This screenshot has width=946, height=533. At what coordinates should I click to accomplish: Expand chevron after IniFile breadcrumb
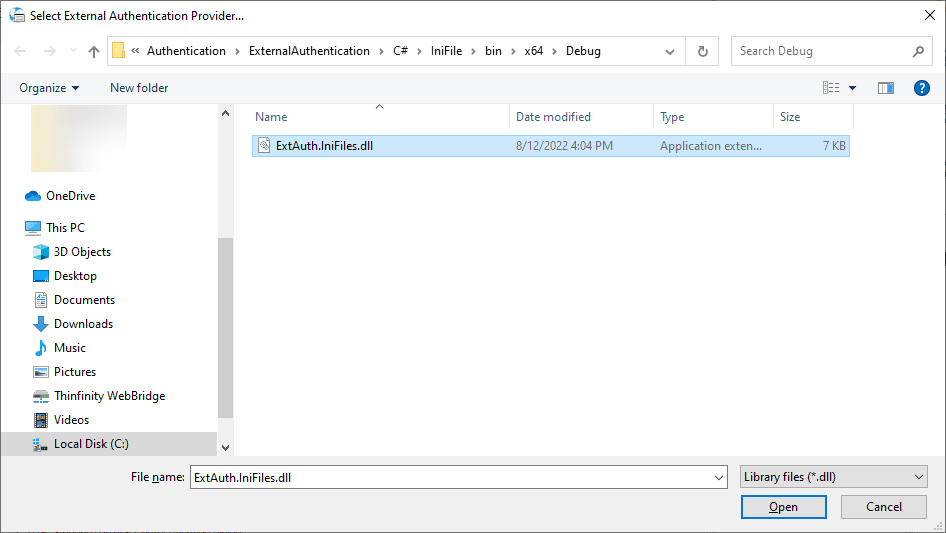click(x=474, y=51)
